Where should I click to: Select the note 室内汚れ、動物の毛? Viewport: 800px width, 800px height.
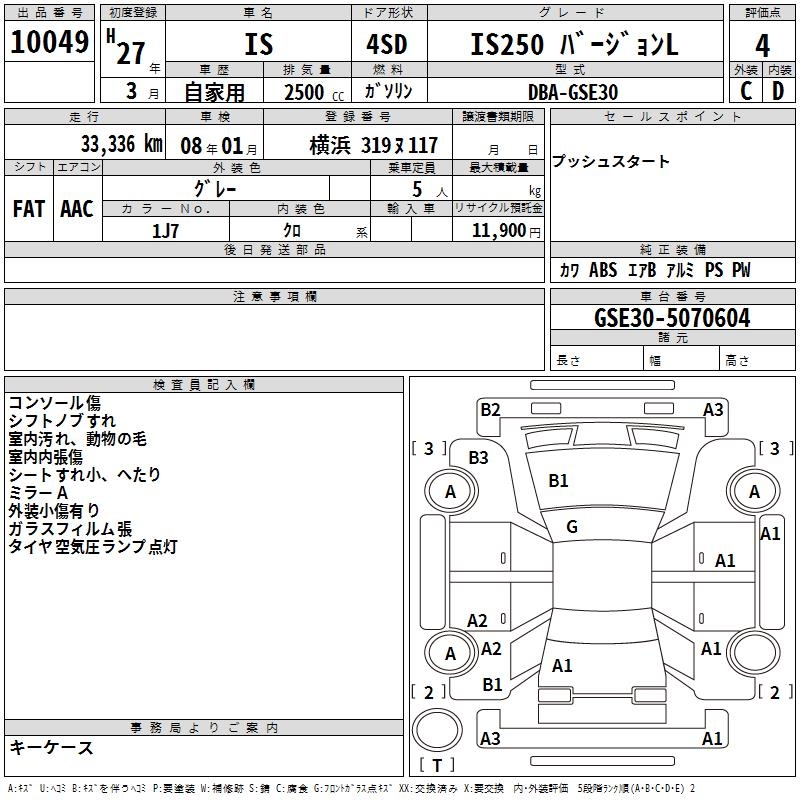pyautogui.click(x=78, y=439)
